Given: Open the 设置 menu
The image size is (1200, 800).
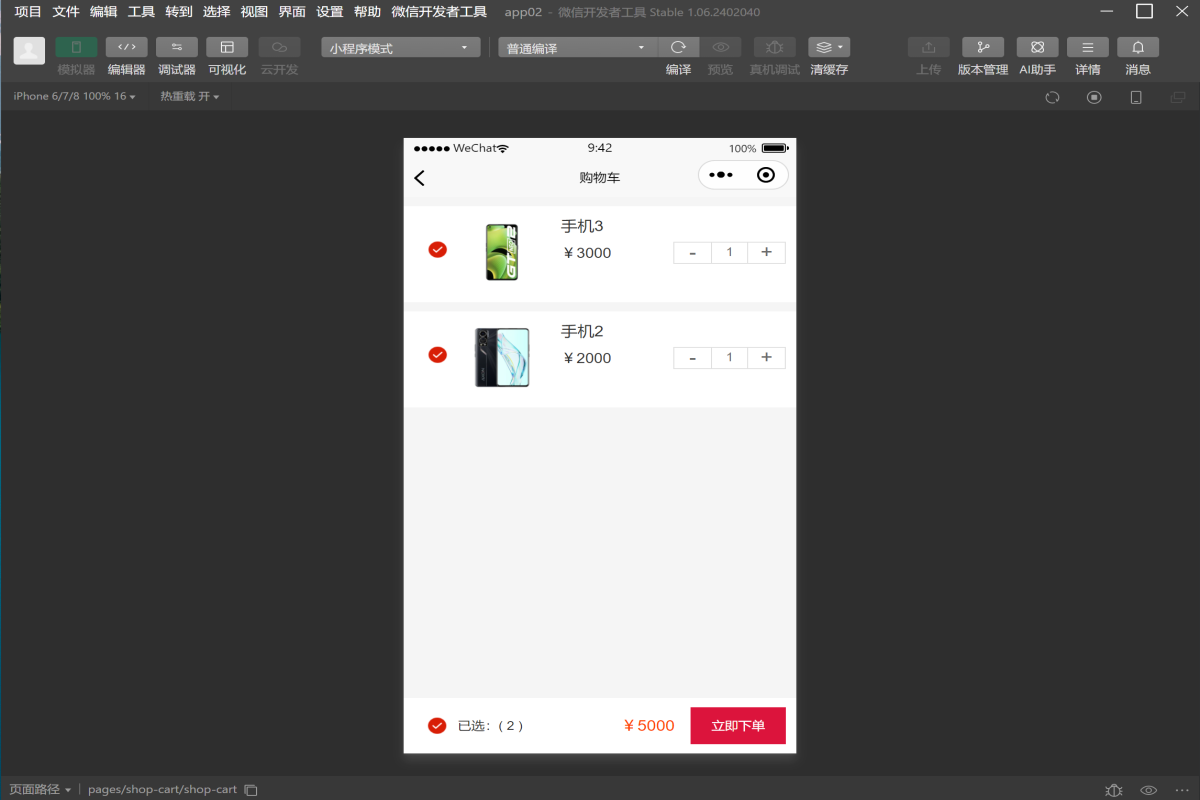Looking at the screenshot, I should click(x=329, y=12).
